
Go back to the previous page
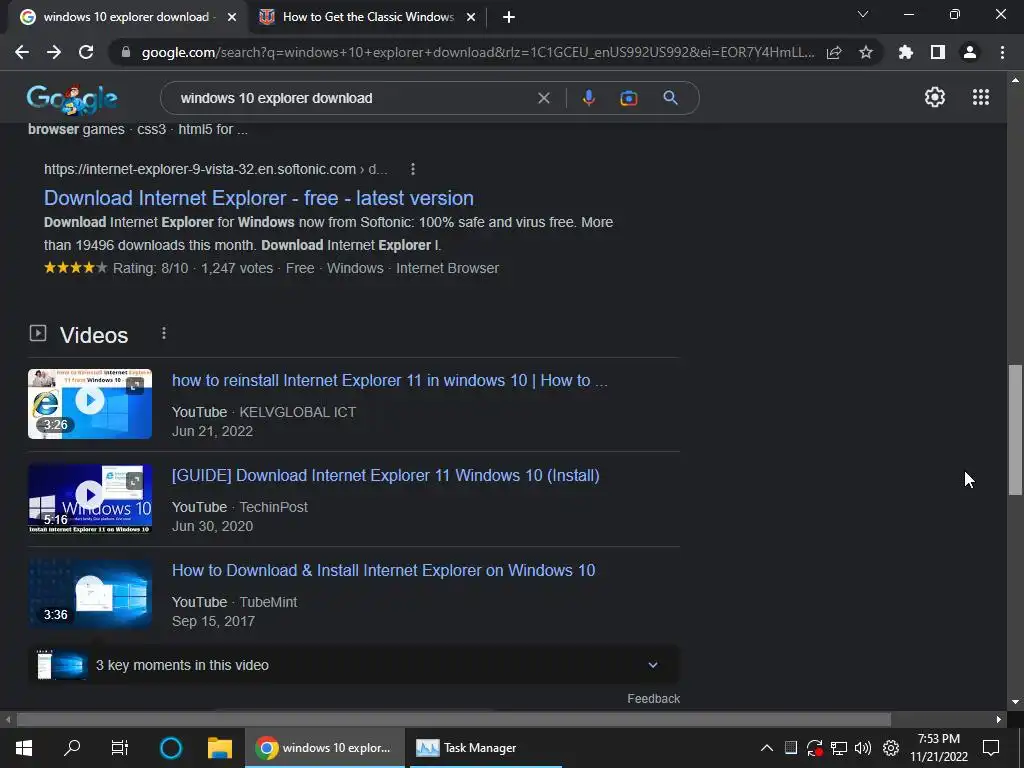(22, 52)
